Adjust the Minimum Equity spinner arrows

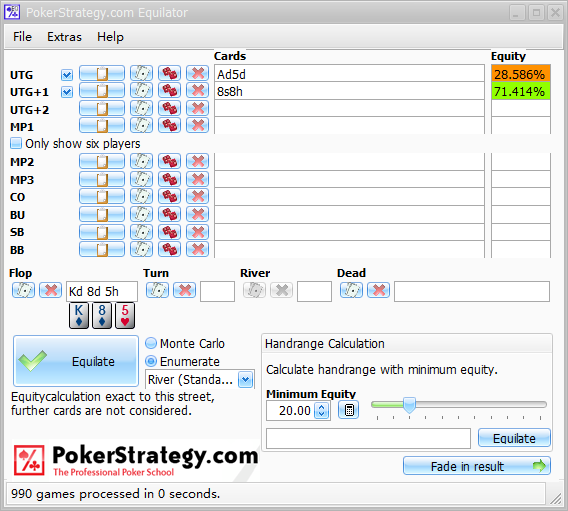coord(321,410)
